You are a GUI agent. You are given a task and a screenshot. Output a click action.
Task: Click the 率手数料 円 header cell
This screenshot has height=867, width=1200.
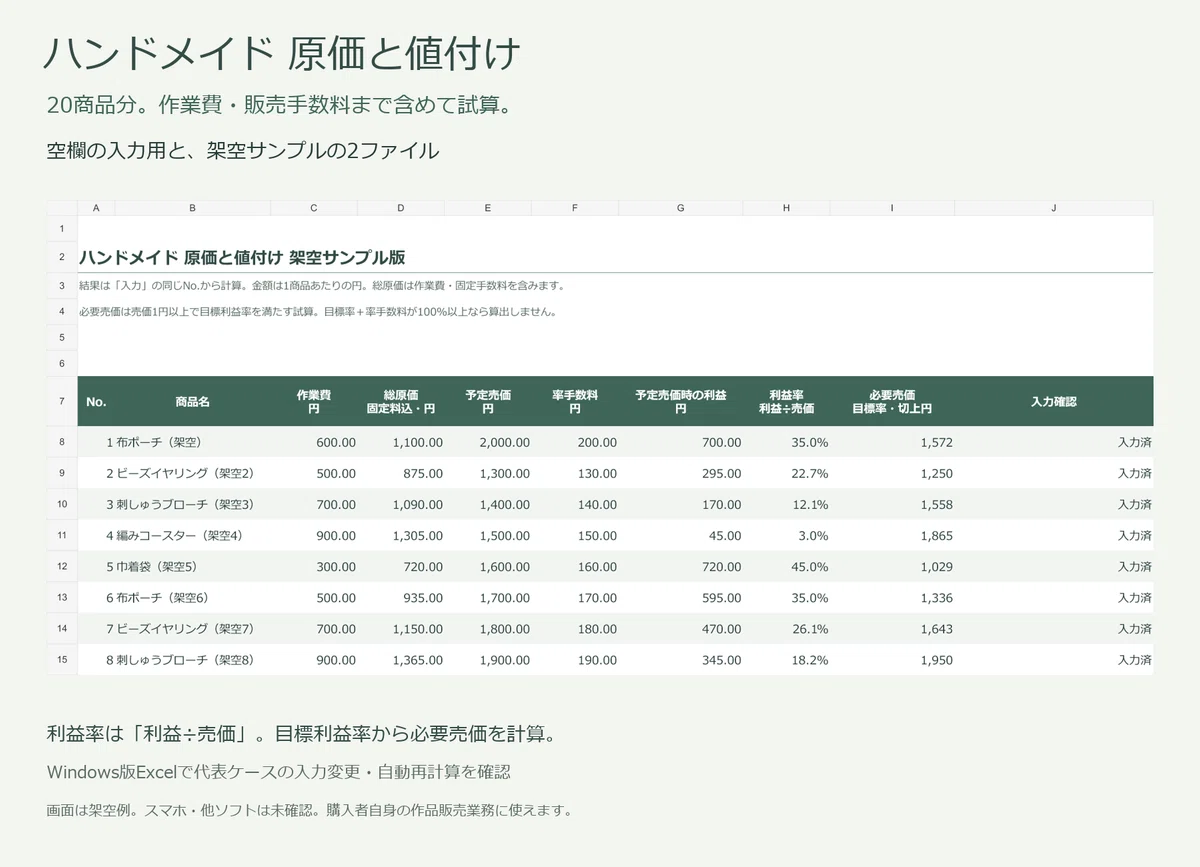574,401
